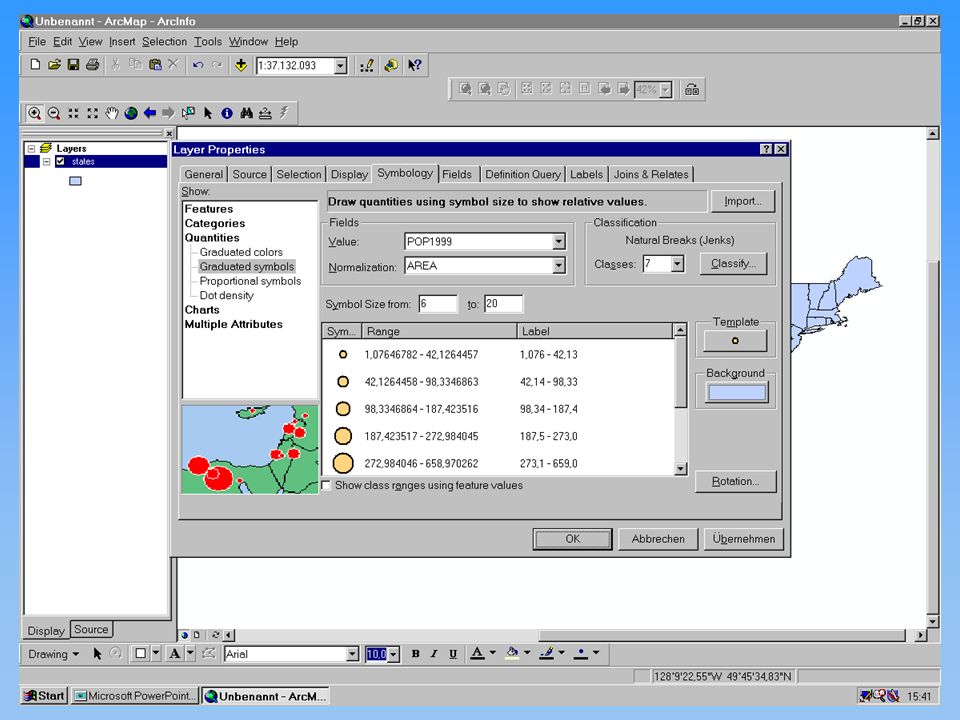Click the Fill Color paint bucket
This screenshot has width=960, height=720.
pos(512,653)
